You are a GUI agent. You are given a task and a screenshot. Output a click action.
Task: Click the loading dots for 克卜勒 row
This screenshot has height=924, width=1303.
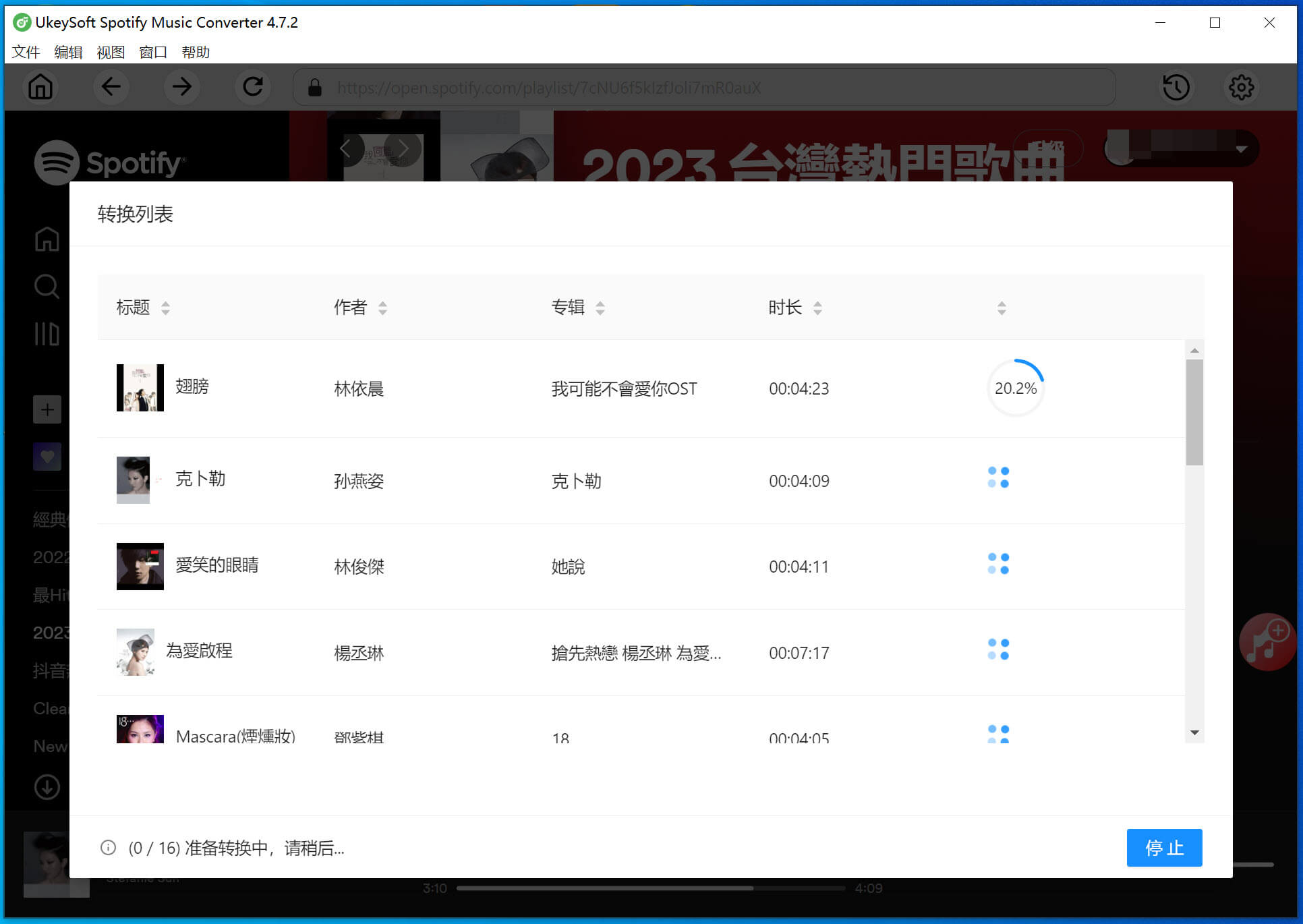[x=998, y=478]
